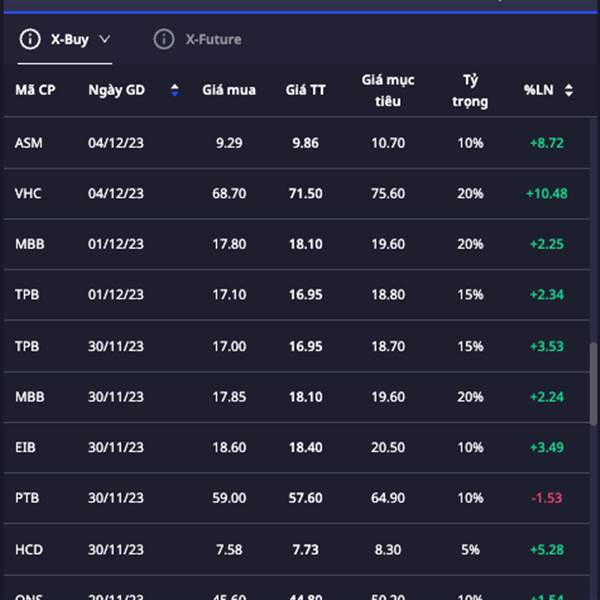Open the VHC stock symbol

(29, 194)
